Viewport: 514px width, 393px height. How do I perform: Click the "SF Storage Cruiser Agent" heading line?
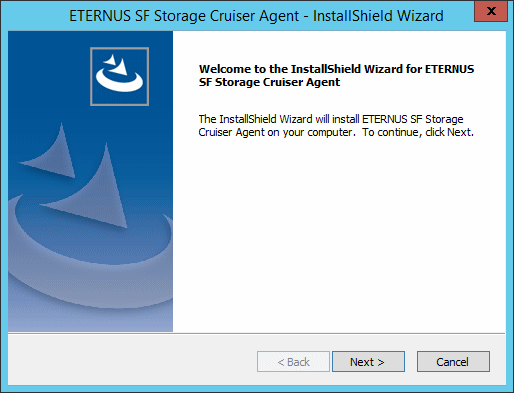269,82
